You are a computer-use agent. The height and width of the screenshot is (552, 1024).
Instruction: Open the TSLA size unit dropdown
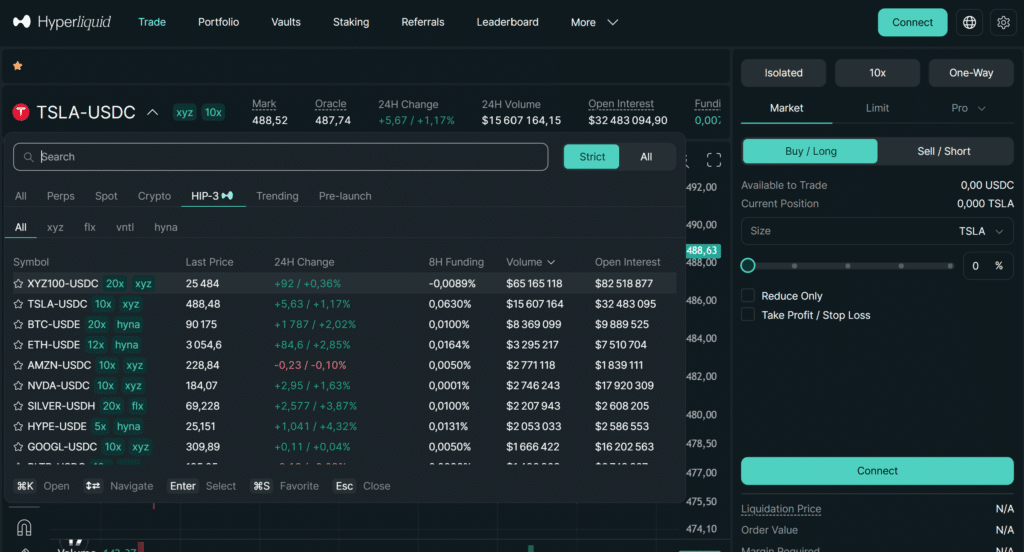980,231
